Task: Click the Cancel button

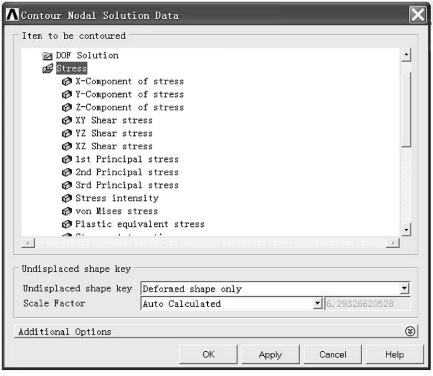Action: click(333, 354)
